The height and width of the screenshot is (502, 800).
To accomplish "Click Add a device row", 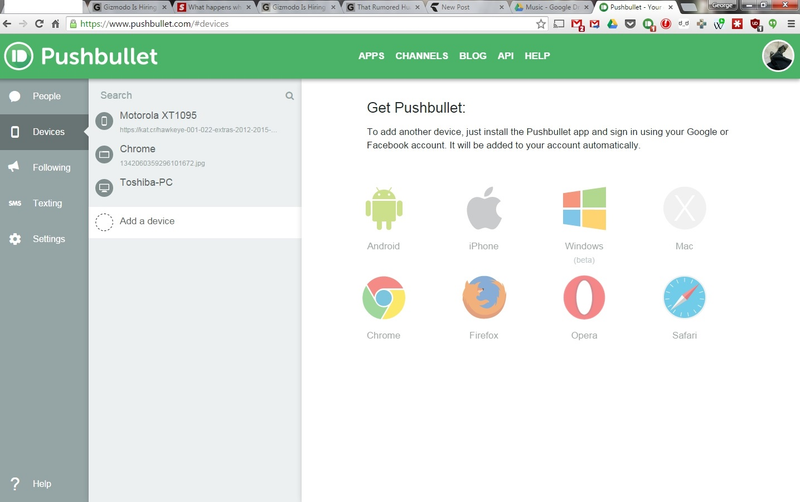I will (x=195, y=222).
